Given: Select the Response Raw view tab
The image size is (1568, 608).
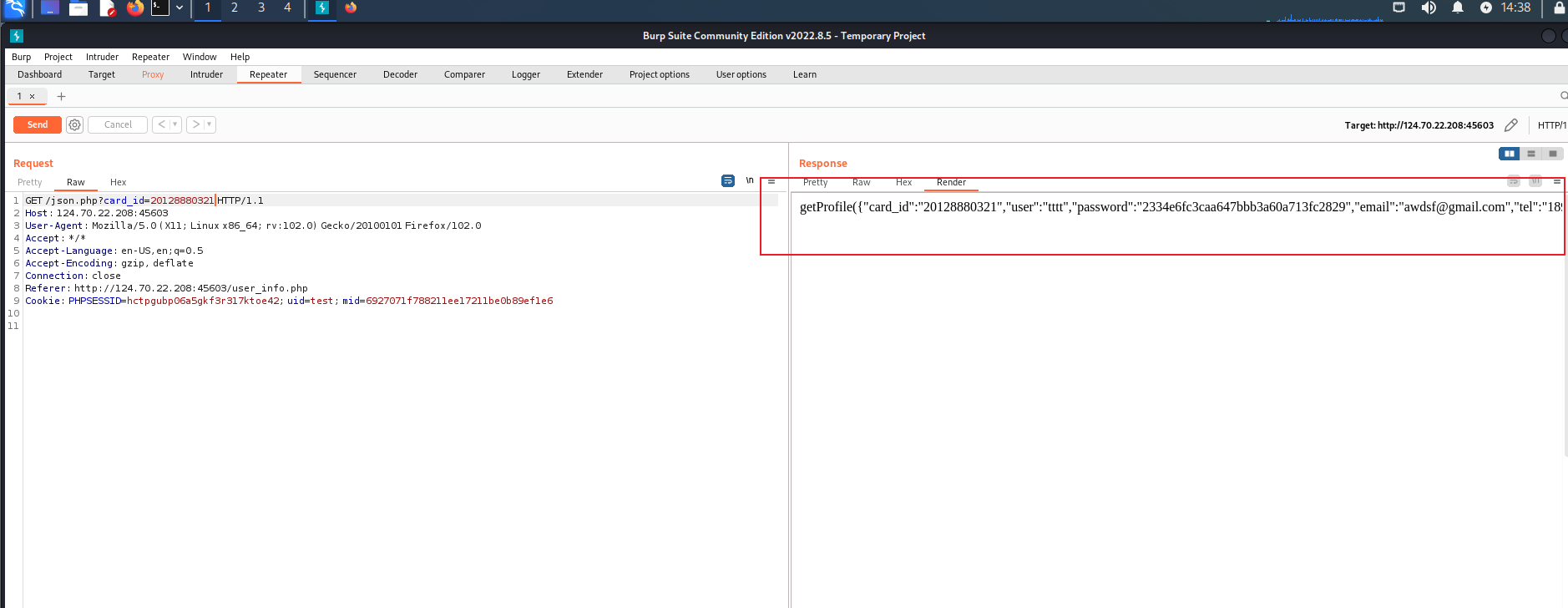Looking at the screenshot, I should 862,182.
